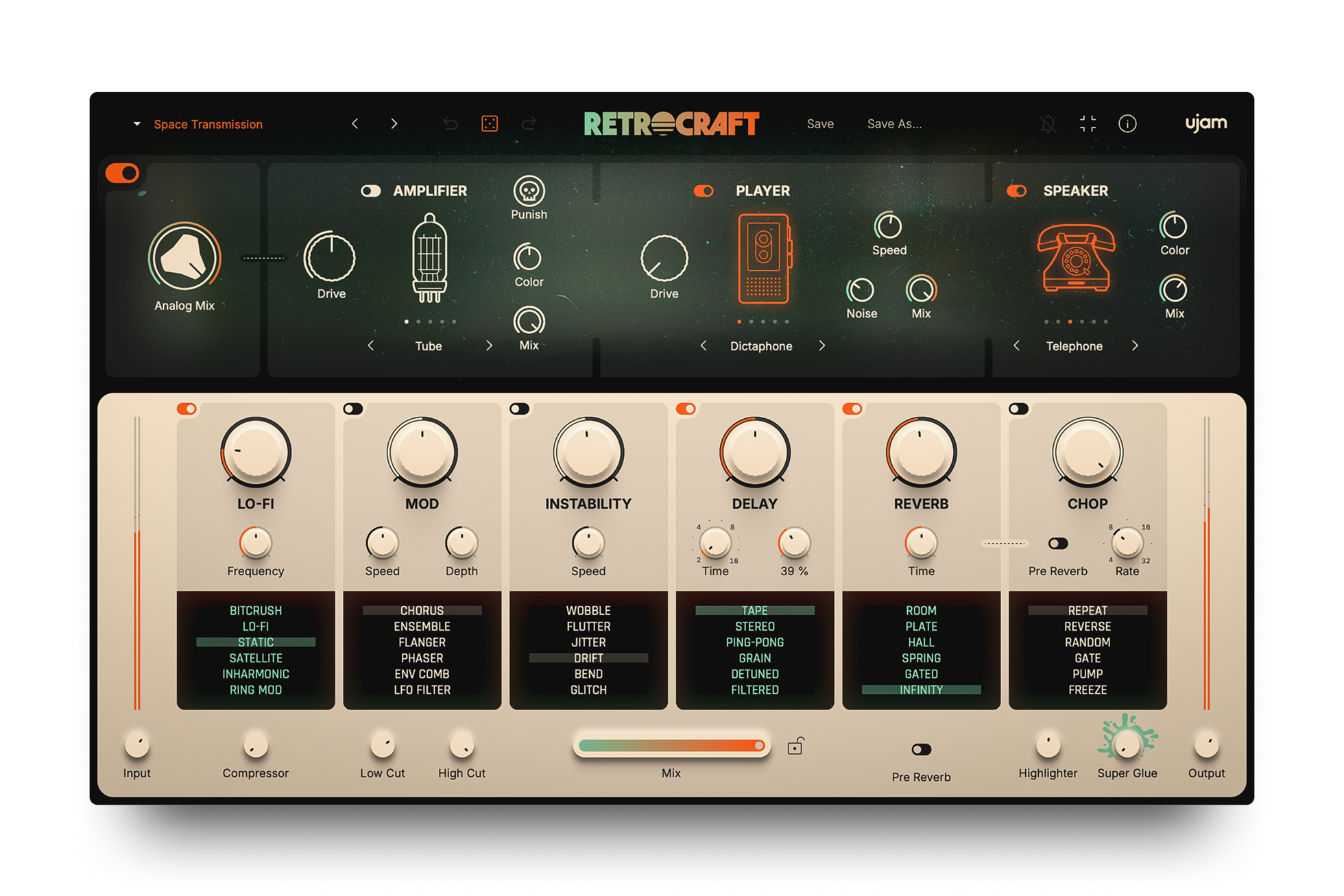
Task: Select SPRING reverb mode
Action: coord(921,658)
